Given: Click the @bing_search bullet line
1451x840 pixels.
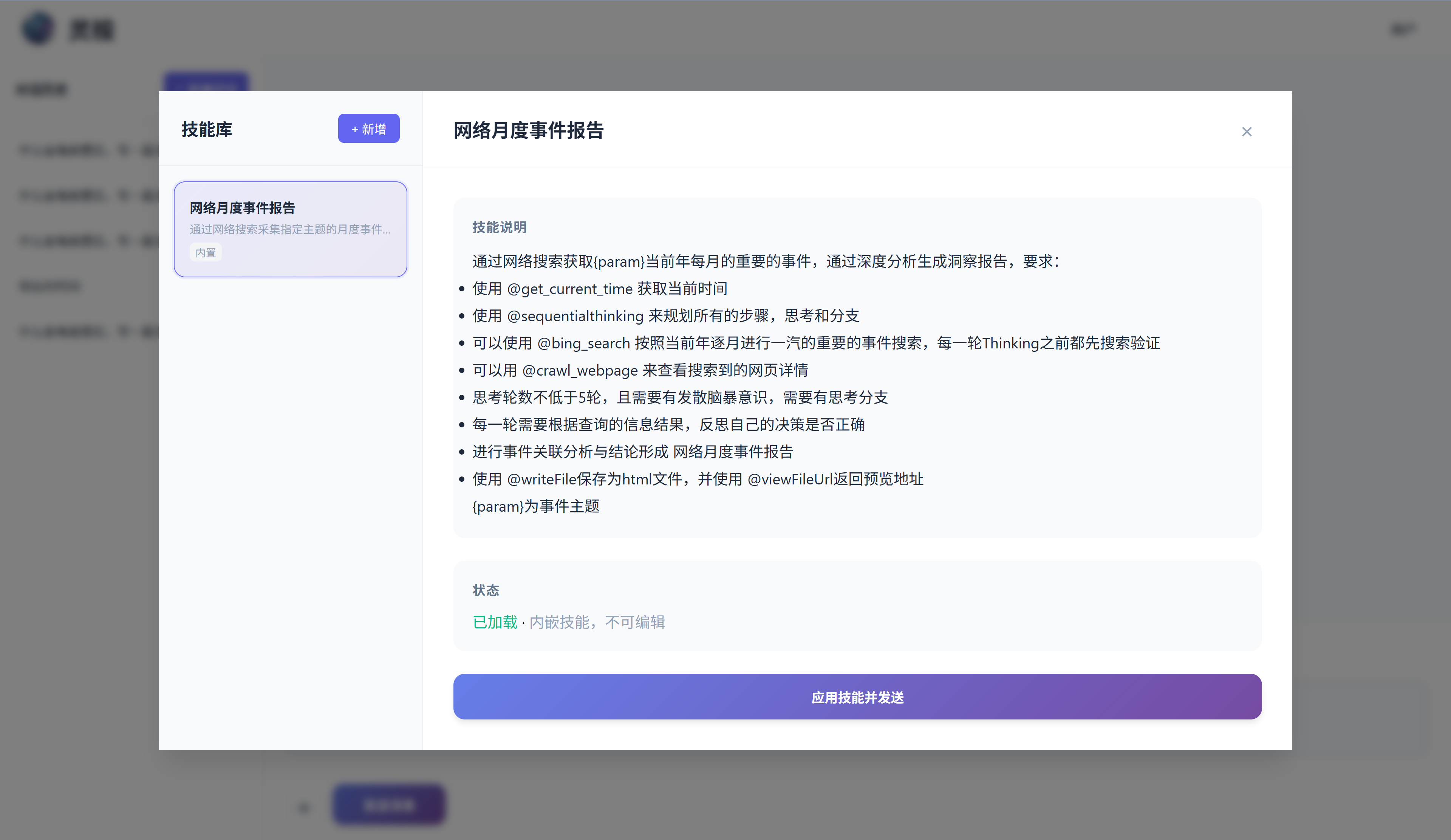Looking at the screenshot, I should 816,343.
